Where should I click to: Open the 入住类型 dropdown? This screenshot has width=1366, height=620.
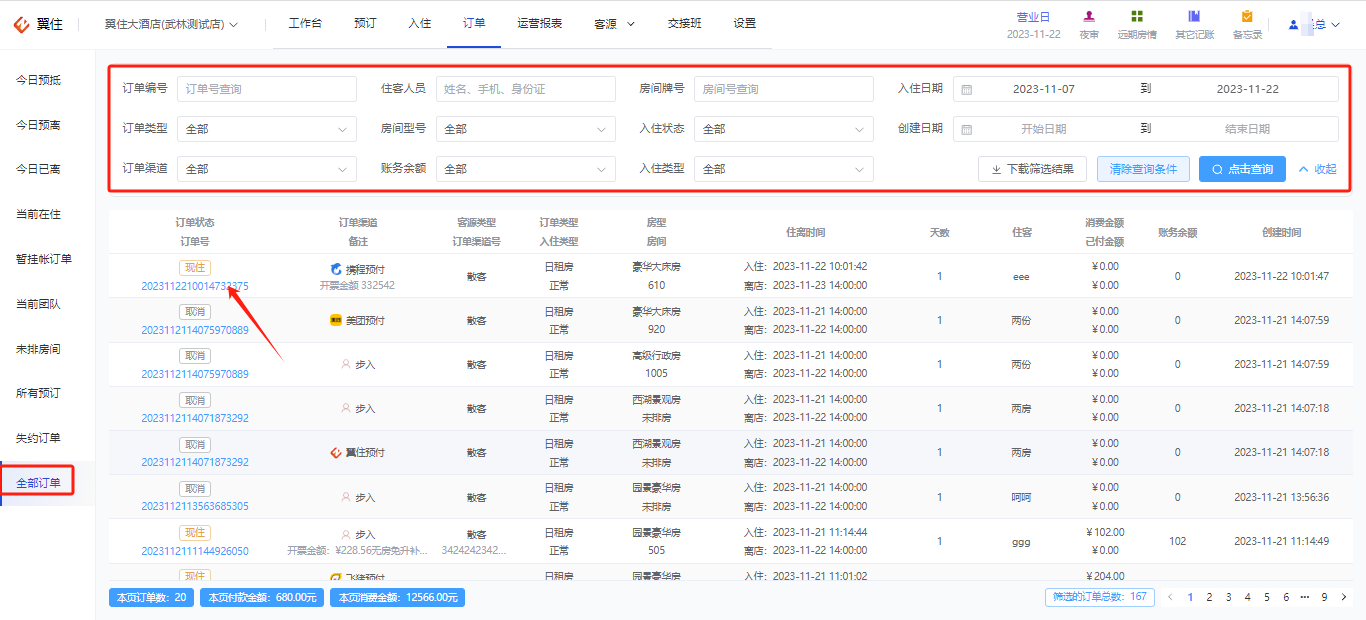coord(784,169)
